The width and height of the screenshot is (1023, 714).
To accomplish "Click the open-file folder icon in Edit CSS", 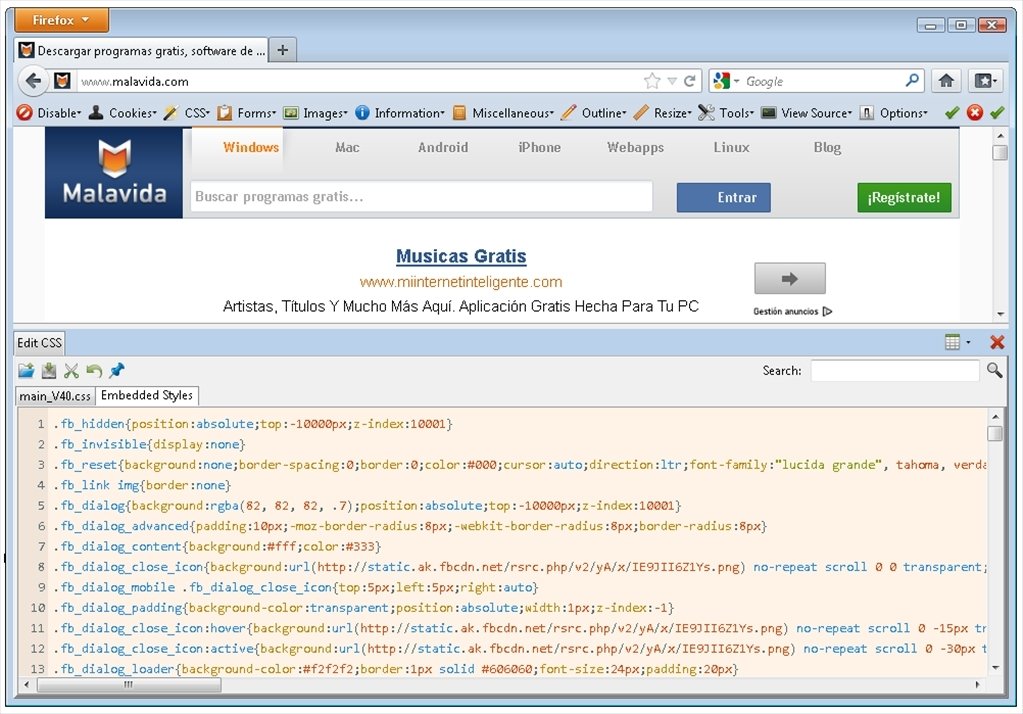I will [26, 371].
